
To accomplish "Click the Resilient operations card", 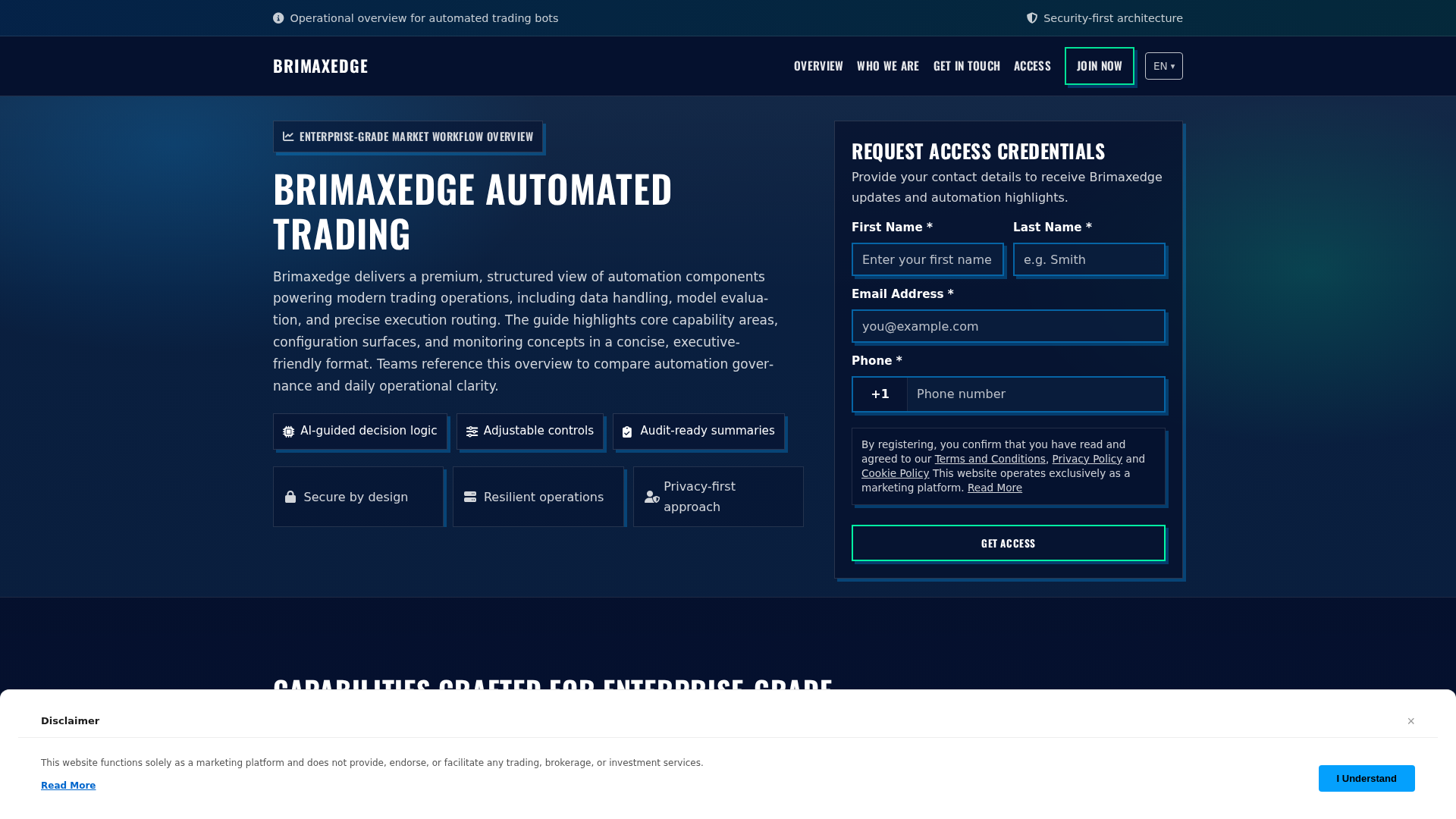I will 538,497.
